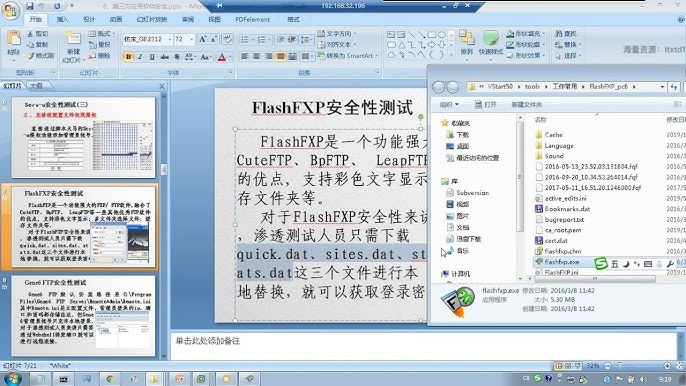The height and width of the screenshot is (386, 686).
Task: Open the font size dropdown showing 72
Action: (192, 39)
